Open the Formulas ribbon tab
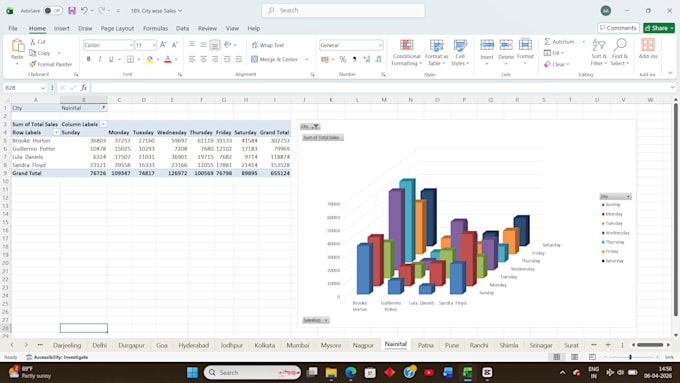The height and width of the screenshot is (383, 680). [155, 28]
